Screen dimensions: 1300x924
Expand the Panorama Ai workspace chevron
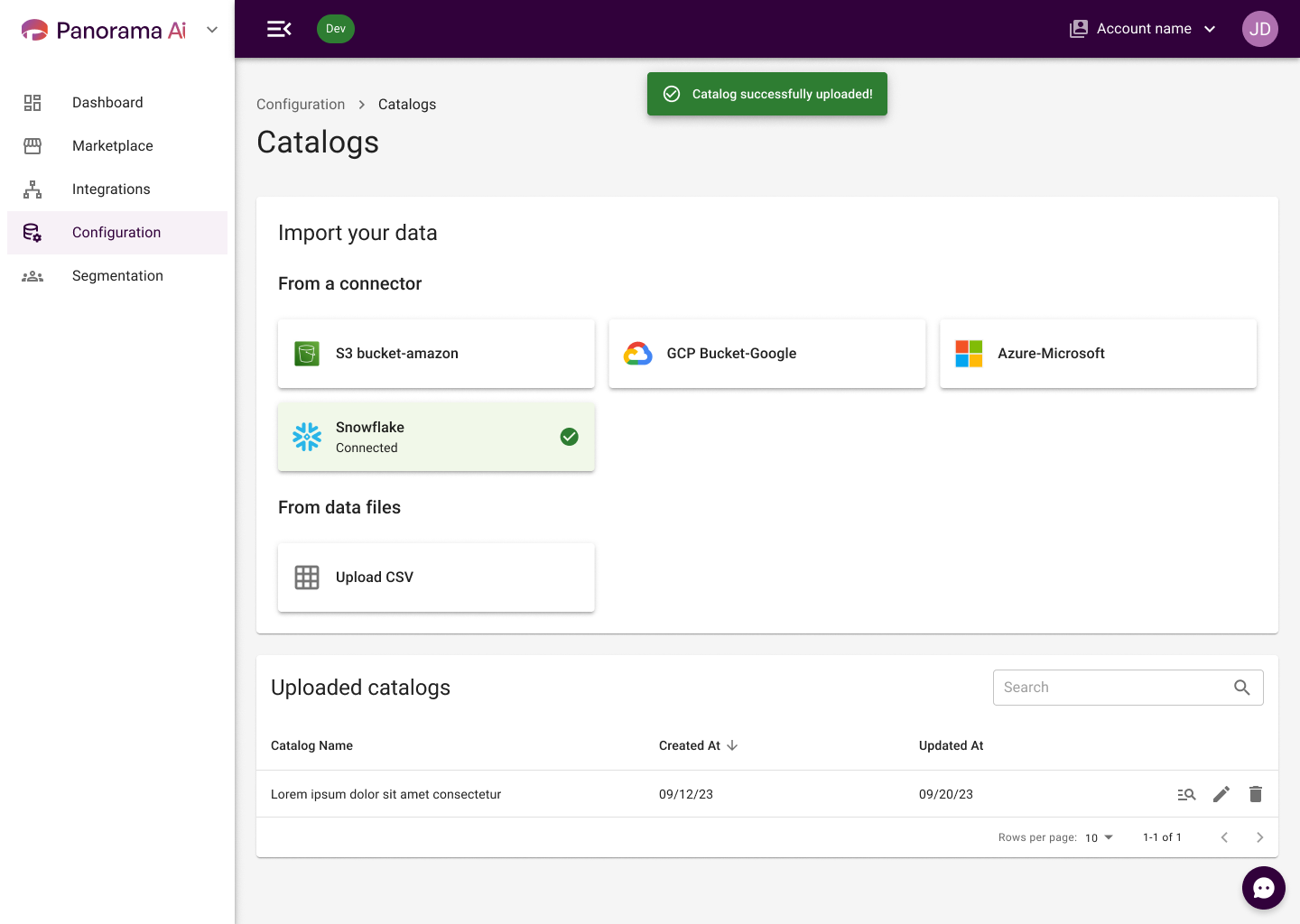[x=212, y=30]
